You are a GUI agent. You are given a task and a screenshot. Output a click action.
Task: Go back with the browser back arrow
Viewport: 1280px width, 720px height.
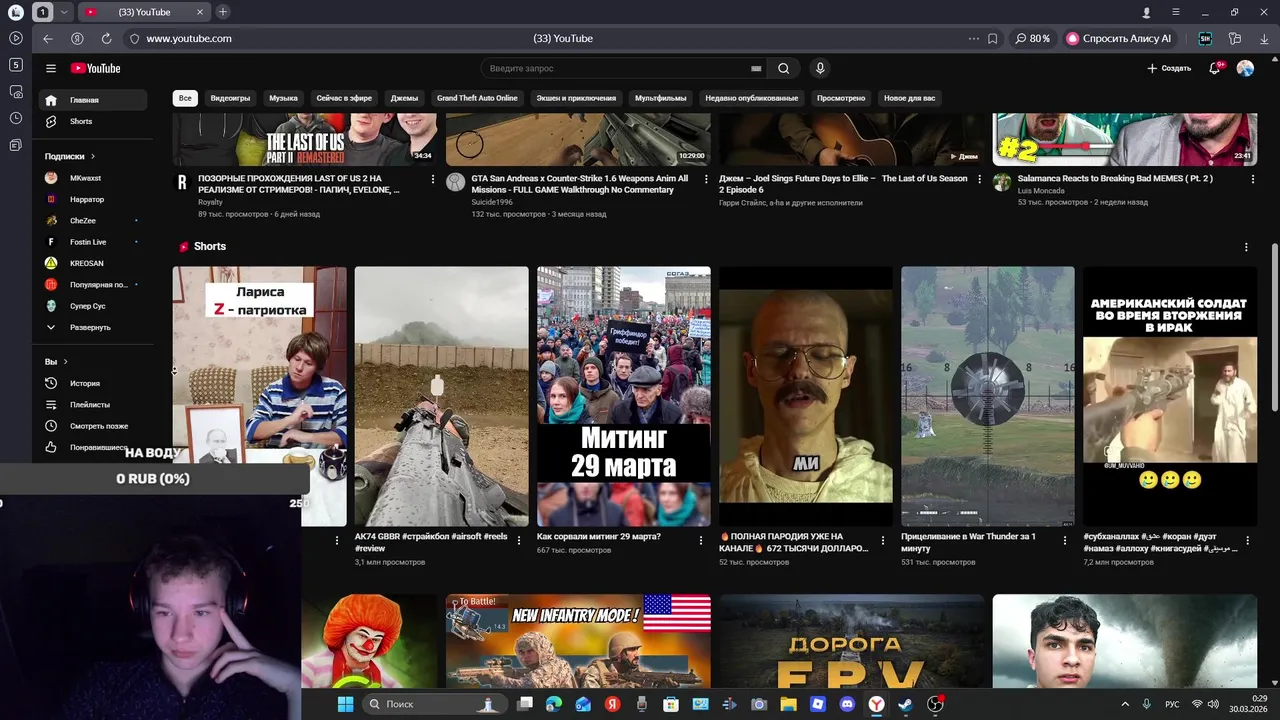point(47,38)
